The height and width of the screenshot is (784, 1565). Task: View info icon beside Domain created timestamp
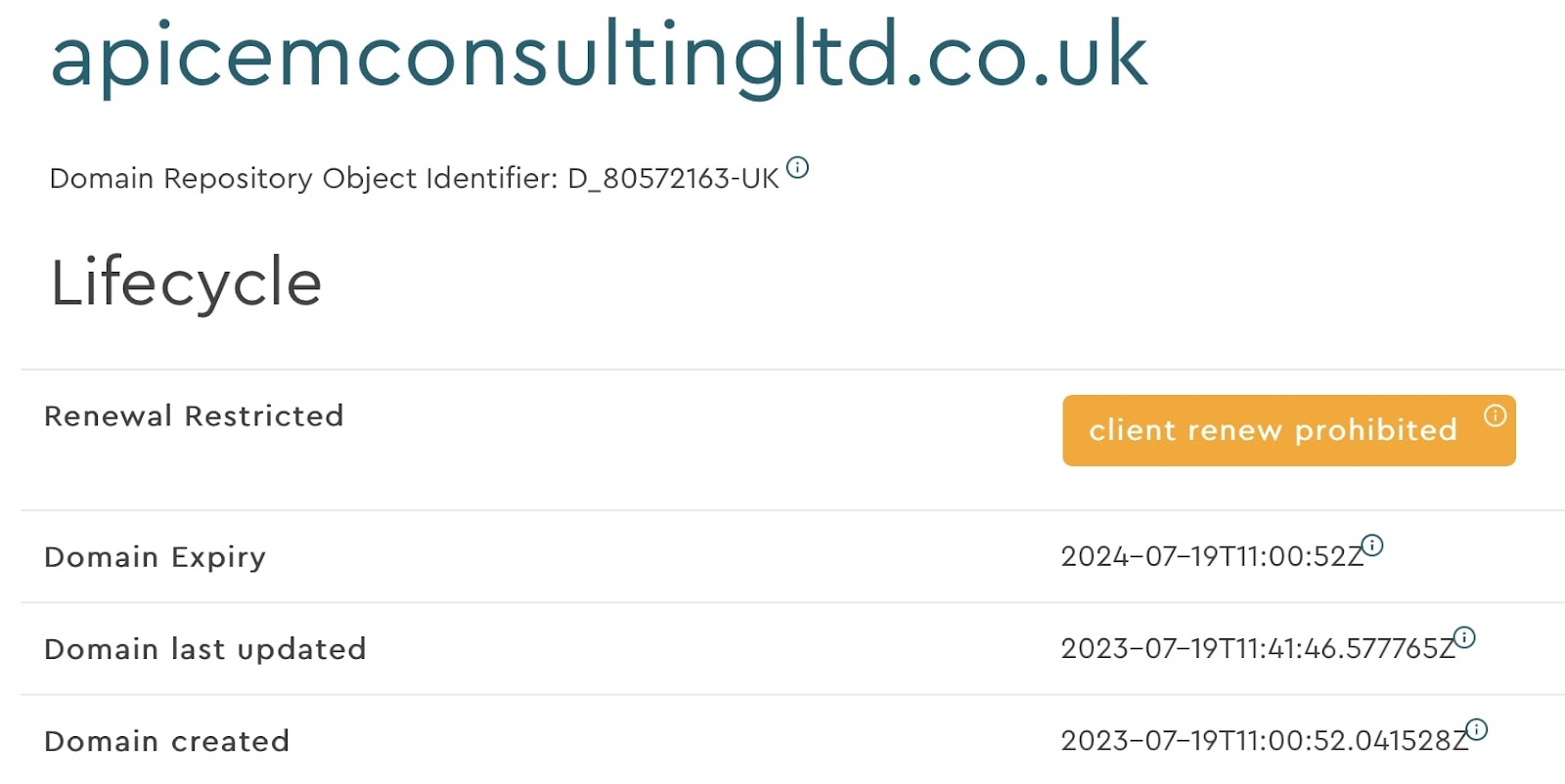(x=1477, y=729)
